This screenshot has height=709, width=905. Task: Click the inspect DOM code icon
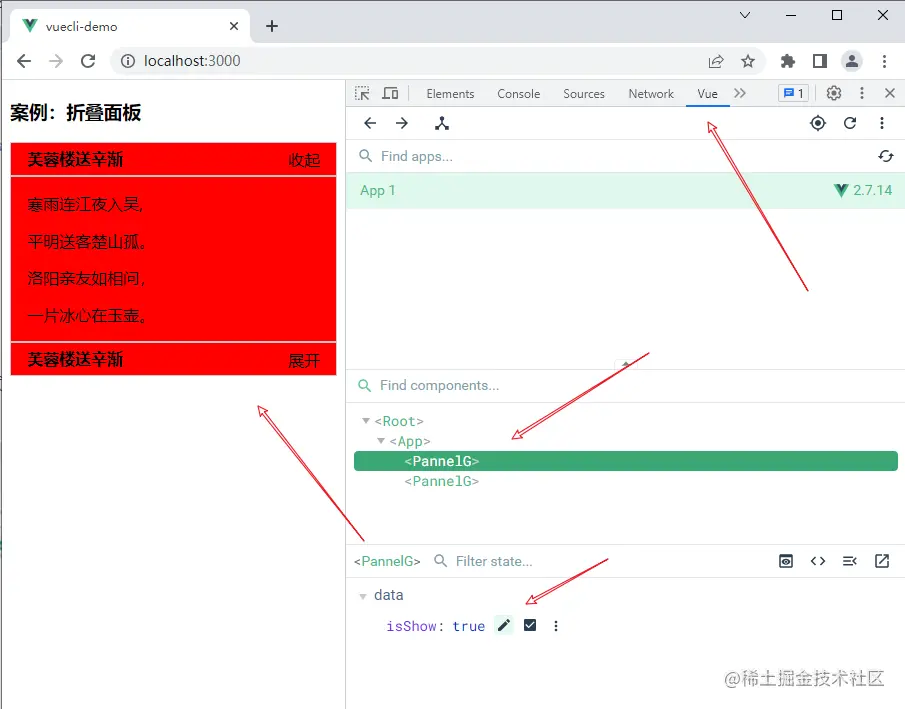tap(818, 561)
